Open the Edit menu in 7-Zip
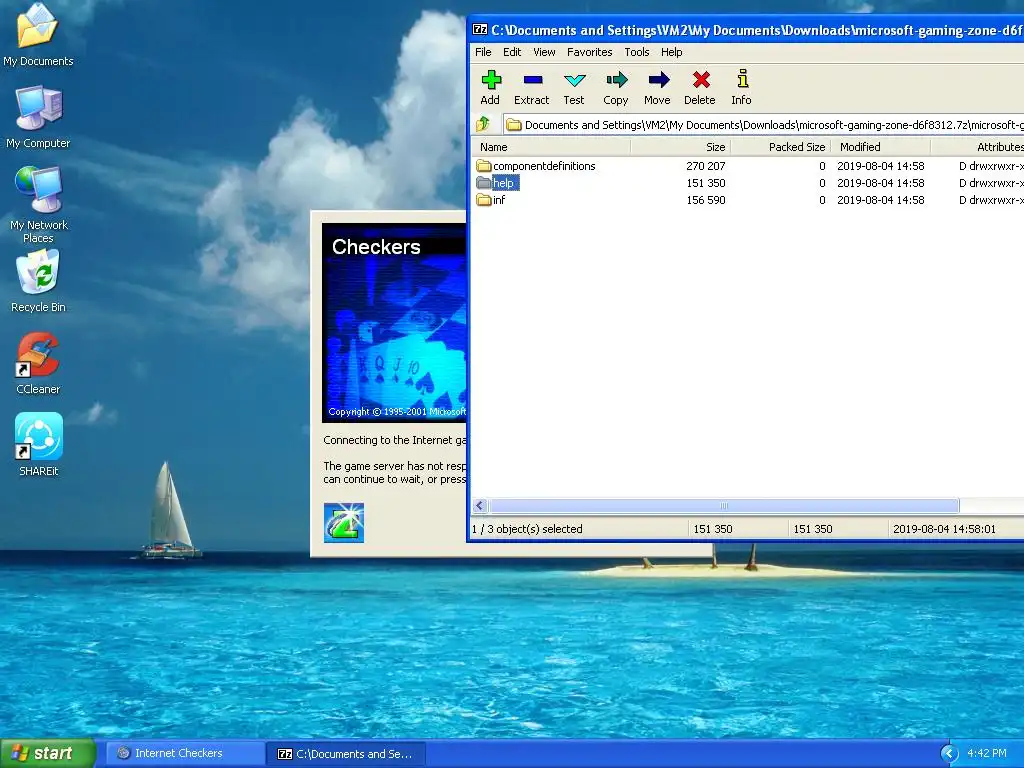The image size is (1024, 768). (x=512, y=52)
